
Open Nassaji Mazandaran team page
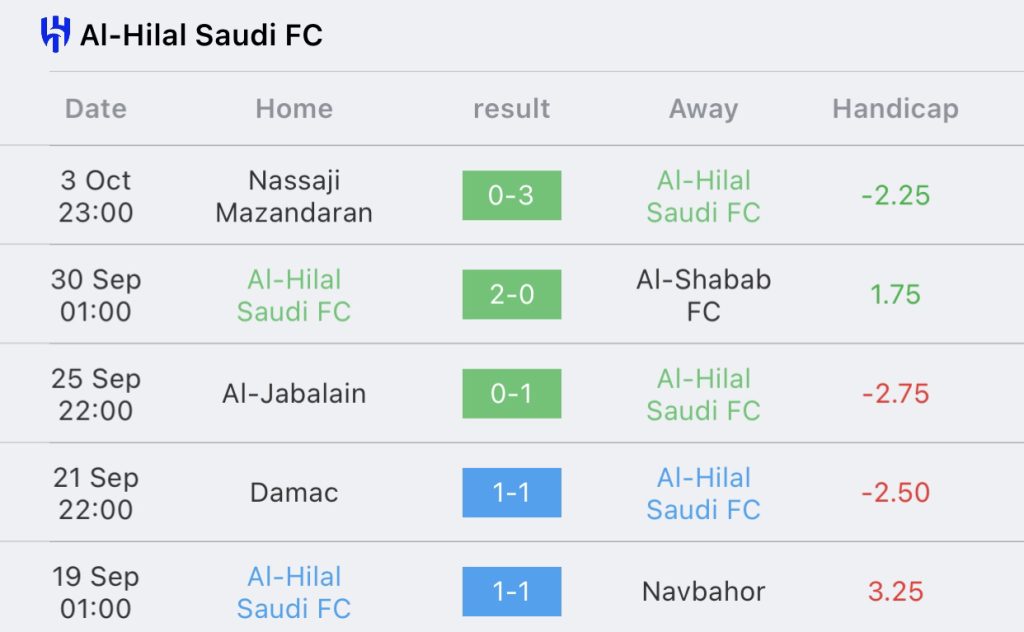294,196
